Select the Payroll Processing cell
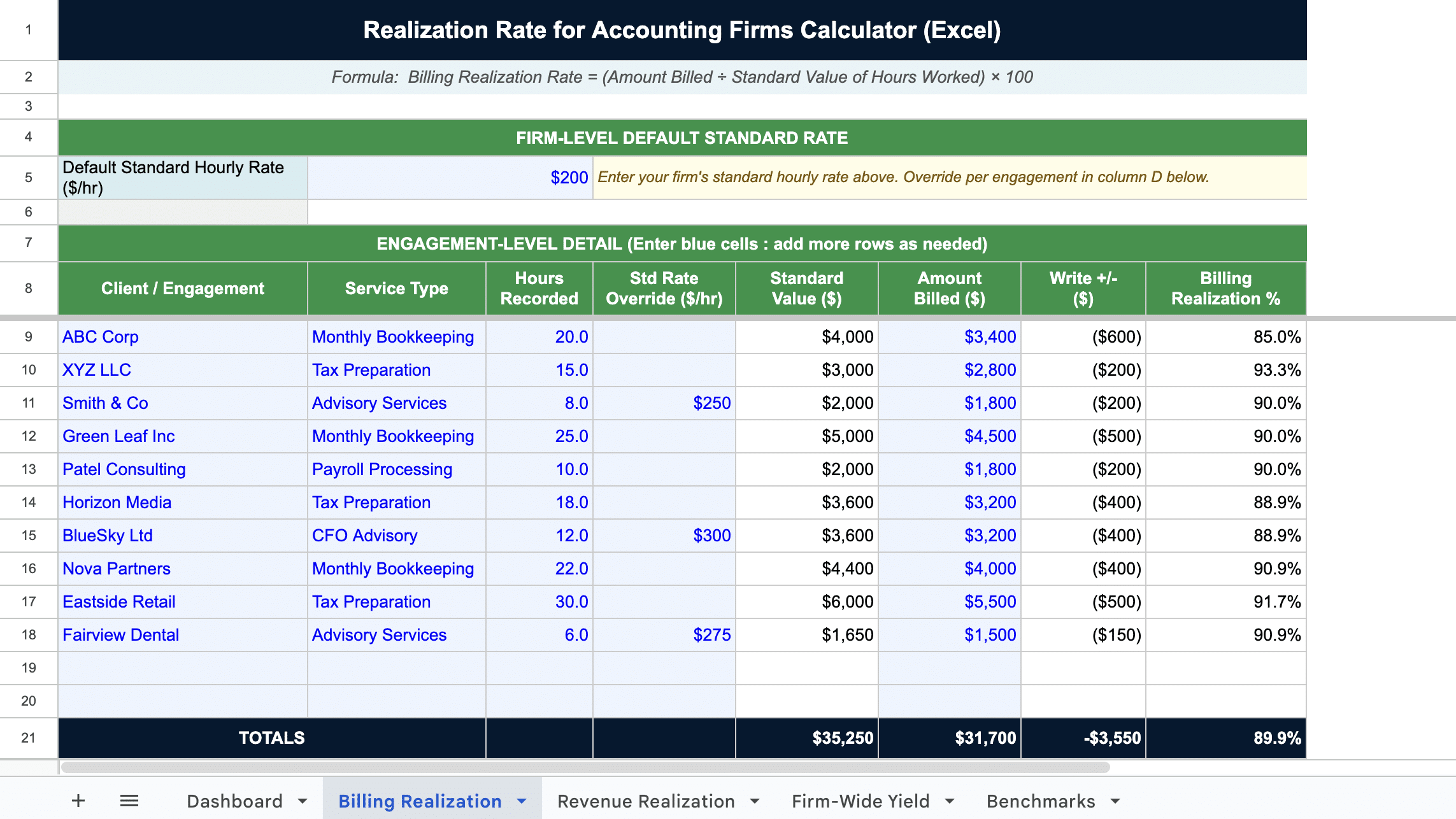 (x=397, y=469)
